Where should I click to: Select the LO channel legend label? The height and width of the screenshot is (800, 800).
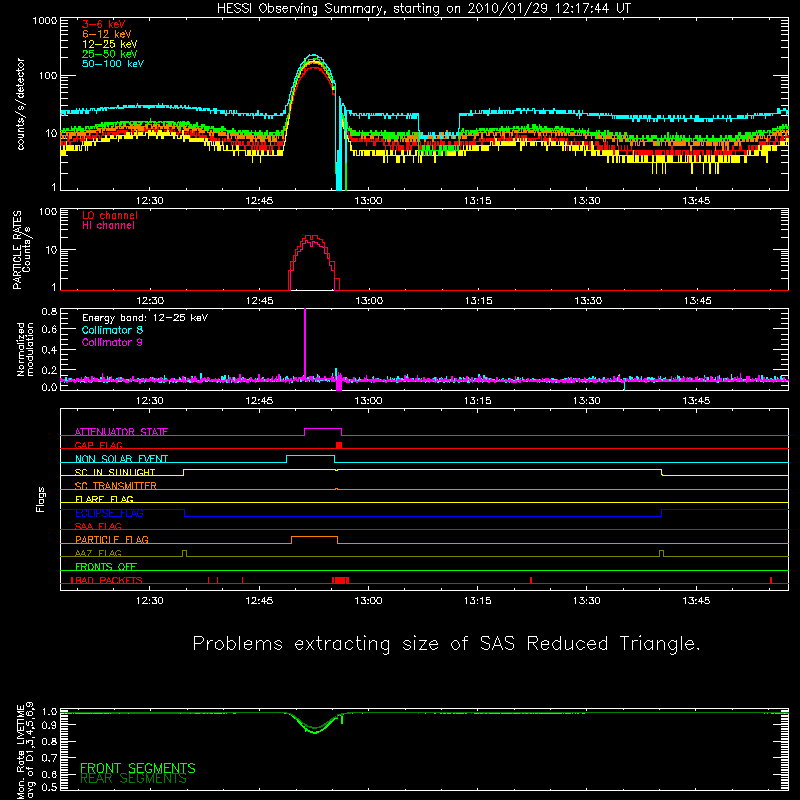coord(109,215)
